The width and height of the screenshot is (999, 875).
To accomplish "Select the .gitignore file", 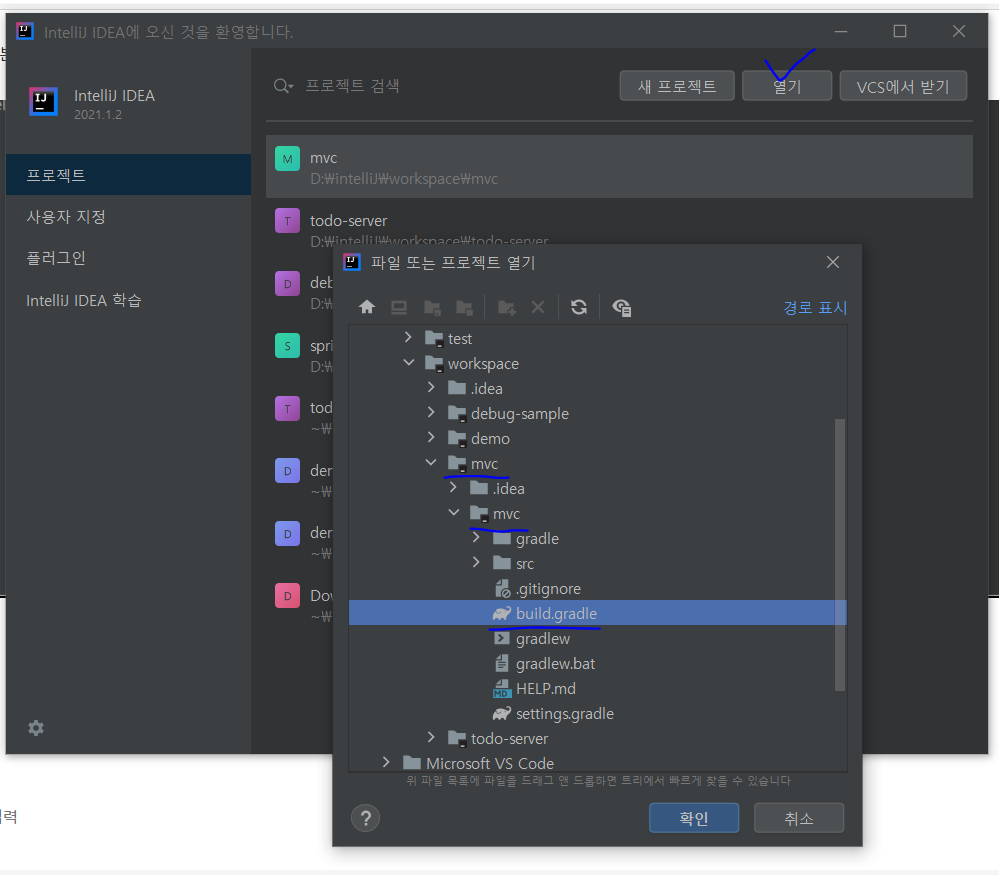I will 598,589.
